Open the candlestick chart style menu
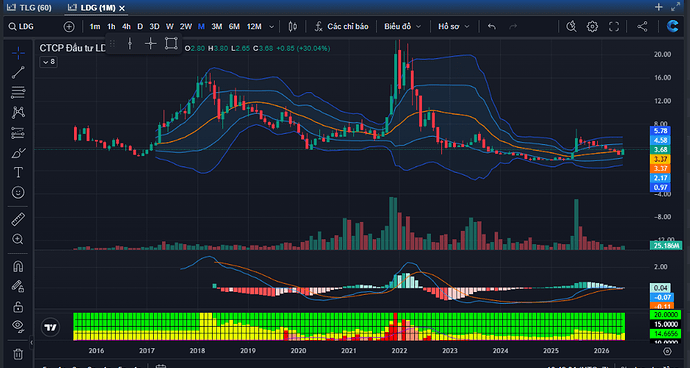 292,26
